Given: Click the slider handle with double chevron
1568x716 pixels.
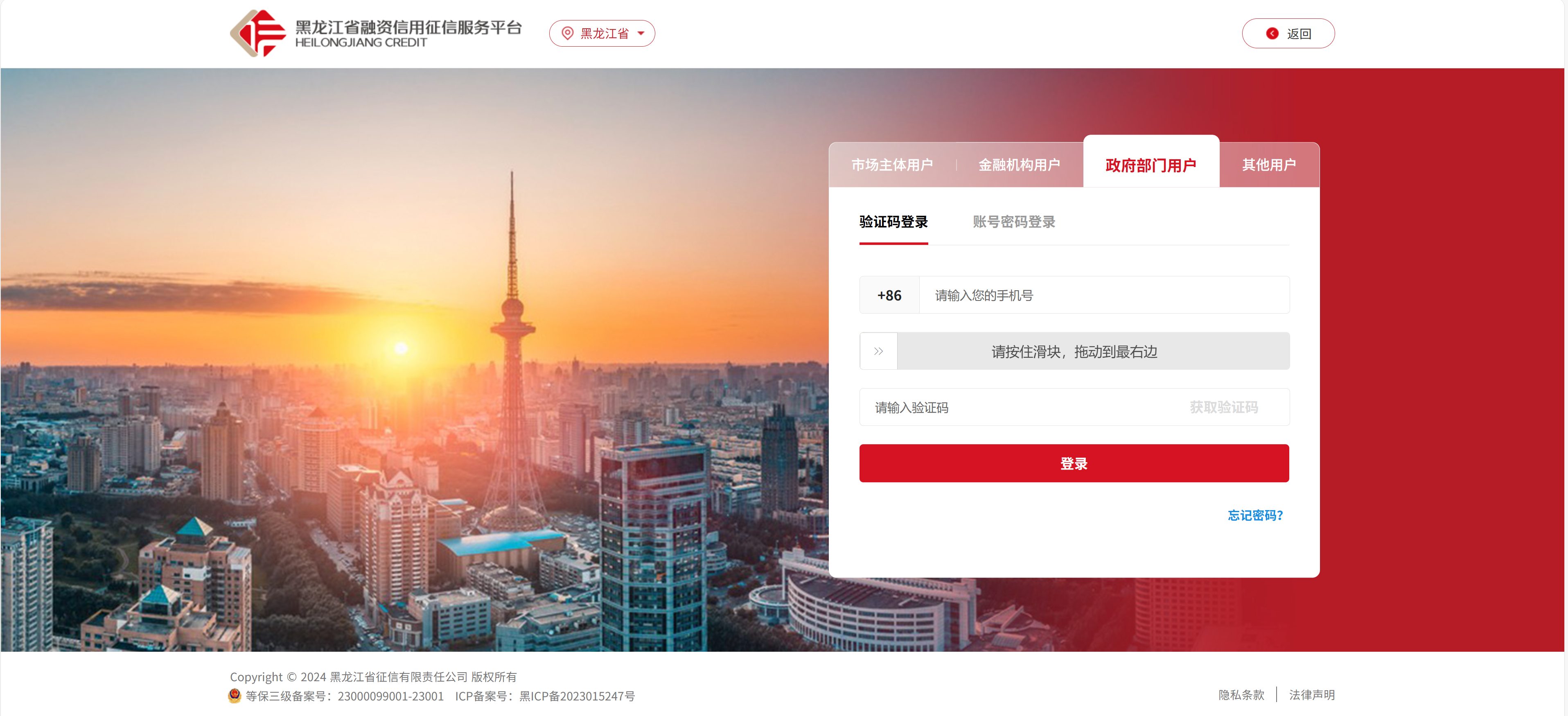Looking at the screenshot, I should 878,351.
